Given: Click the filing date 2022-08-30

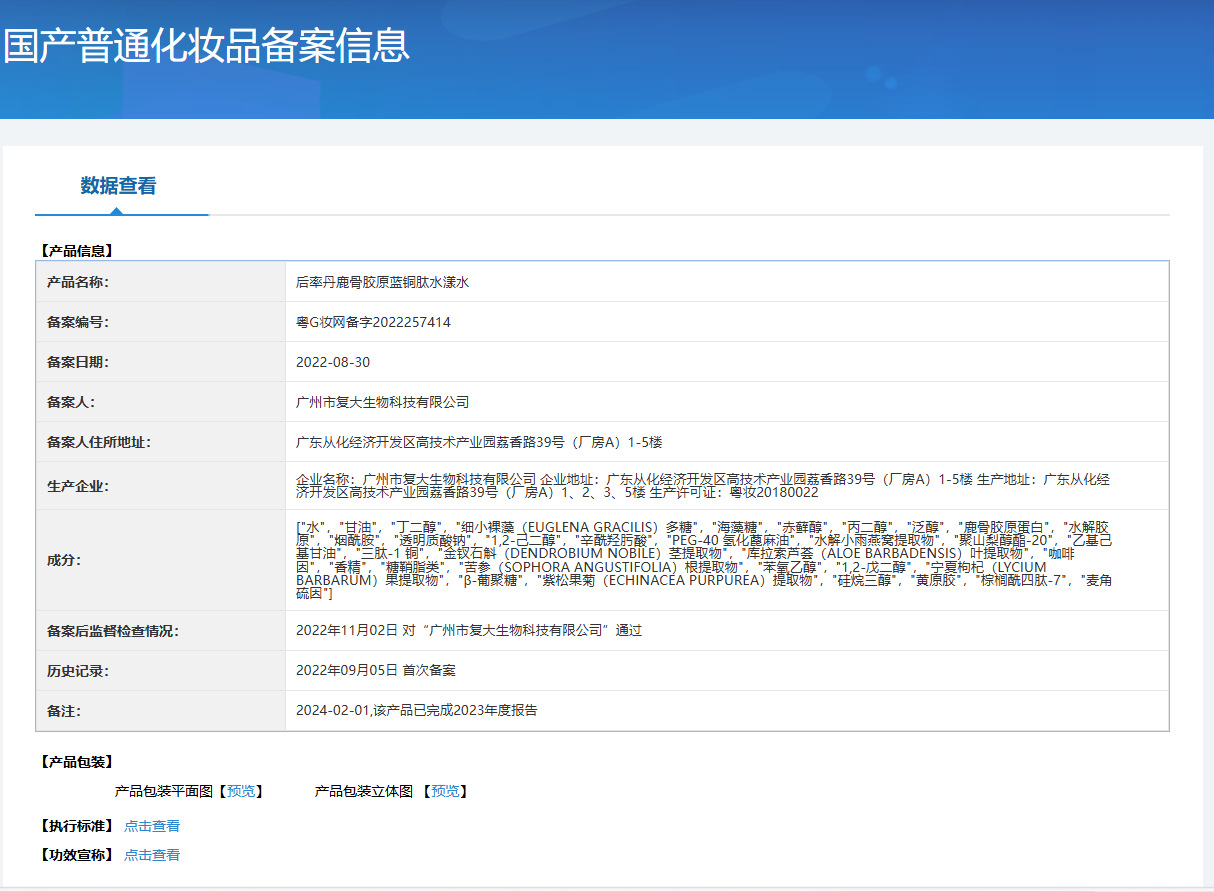Looking at the screenshot, I should (333, 362).
